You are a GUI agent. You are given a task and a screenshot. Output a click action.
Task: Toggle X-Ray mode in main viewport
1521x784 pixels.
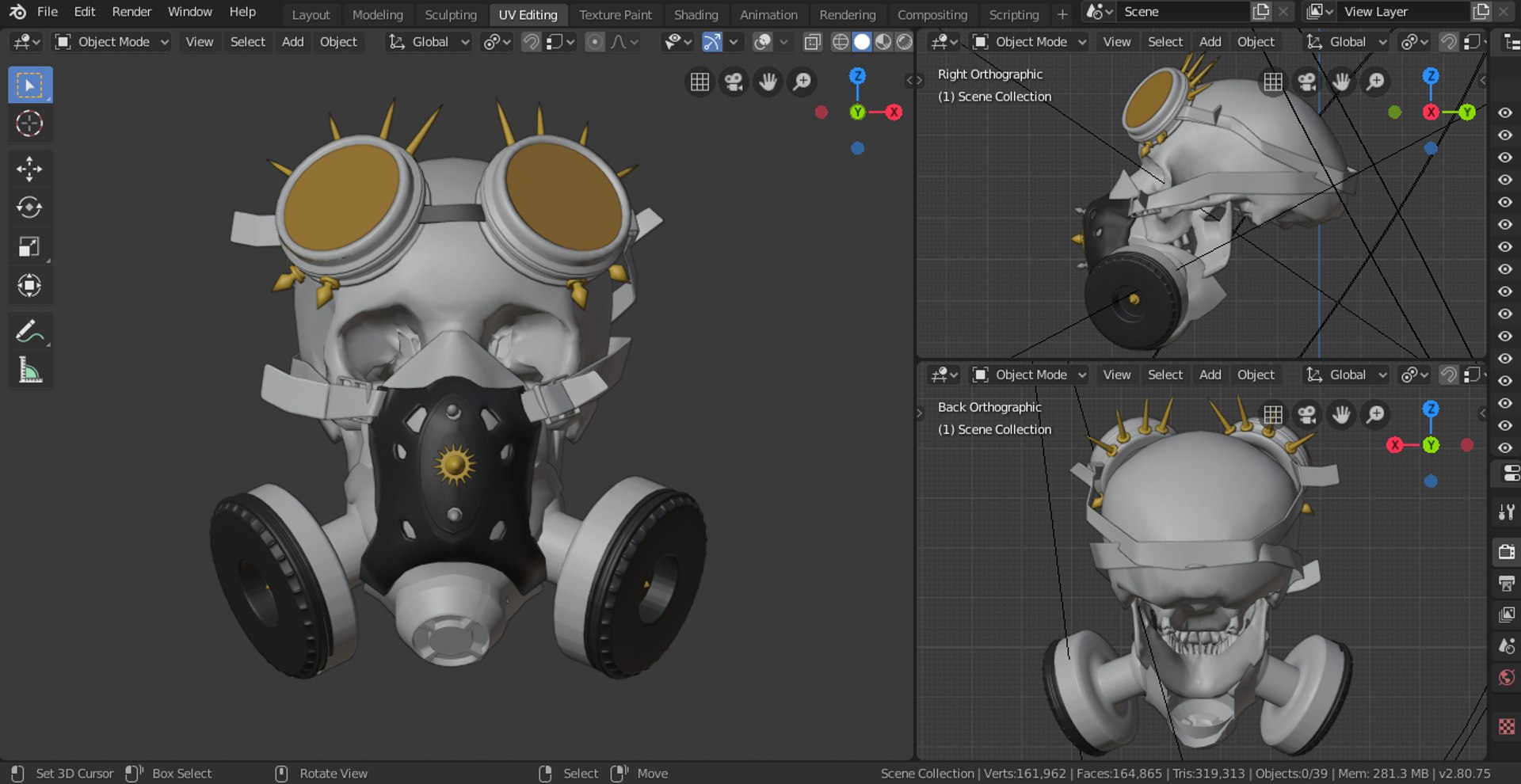pos(812,42)
